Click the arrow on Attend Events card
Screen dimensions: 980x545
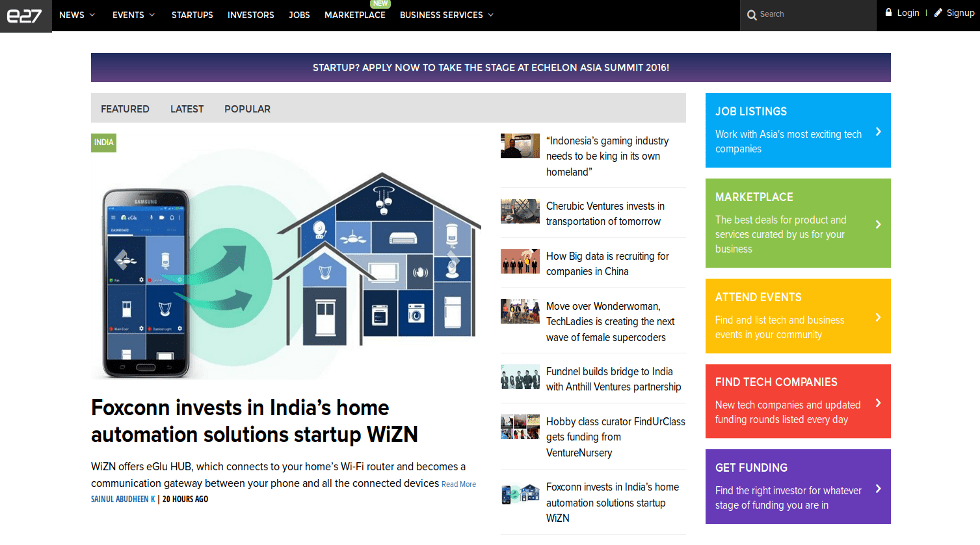tap(878, 317)
